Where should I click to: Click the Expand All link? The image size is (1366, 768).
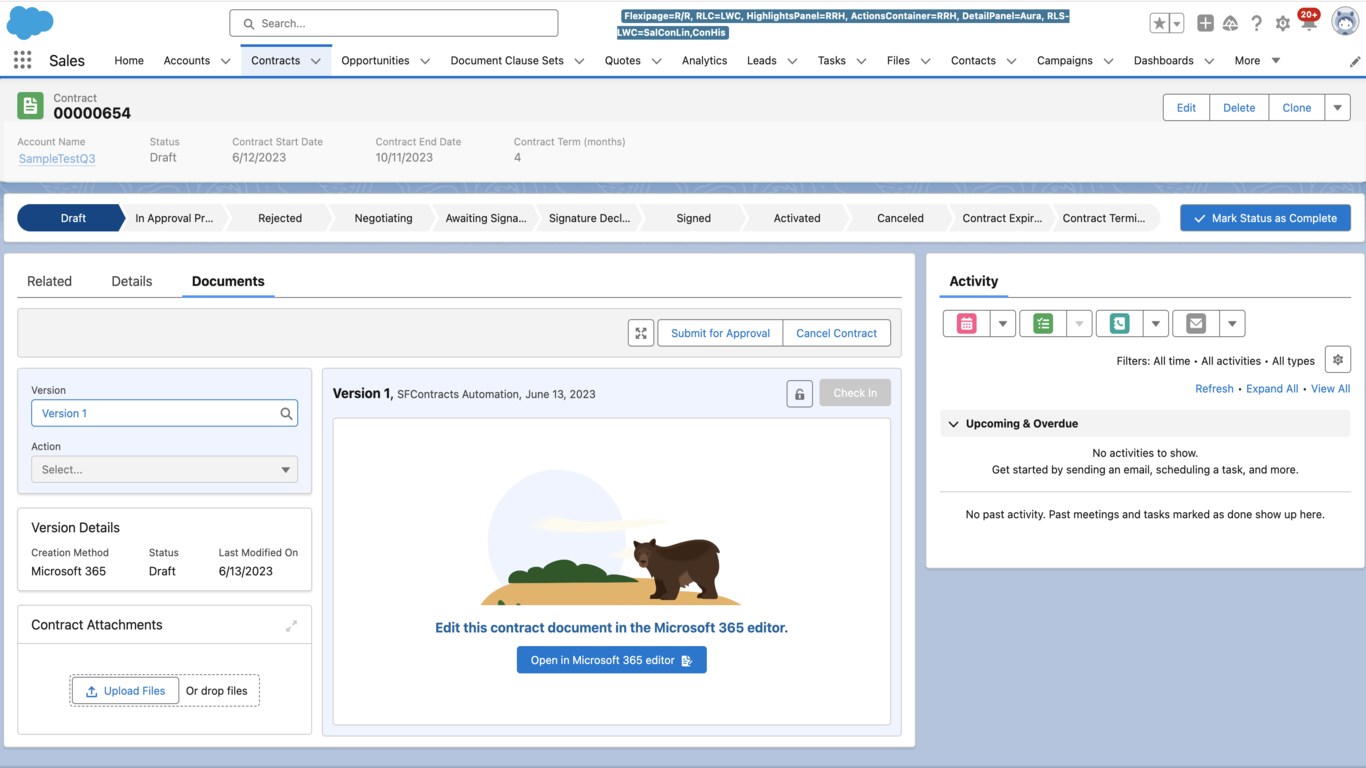tap(1272, 389)
